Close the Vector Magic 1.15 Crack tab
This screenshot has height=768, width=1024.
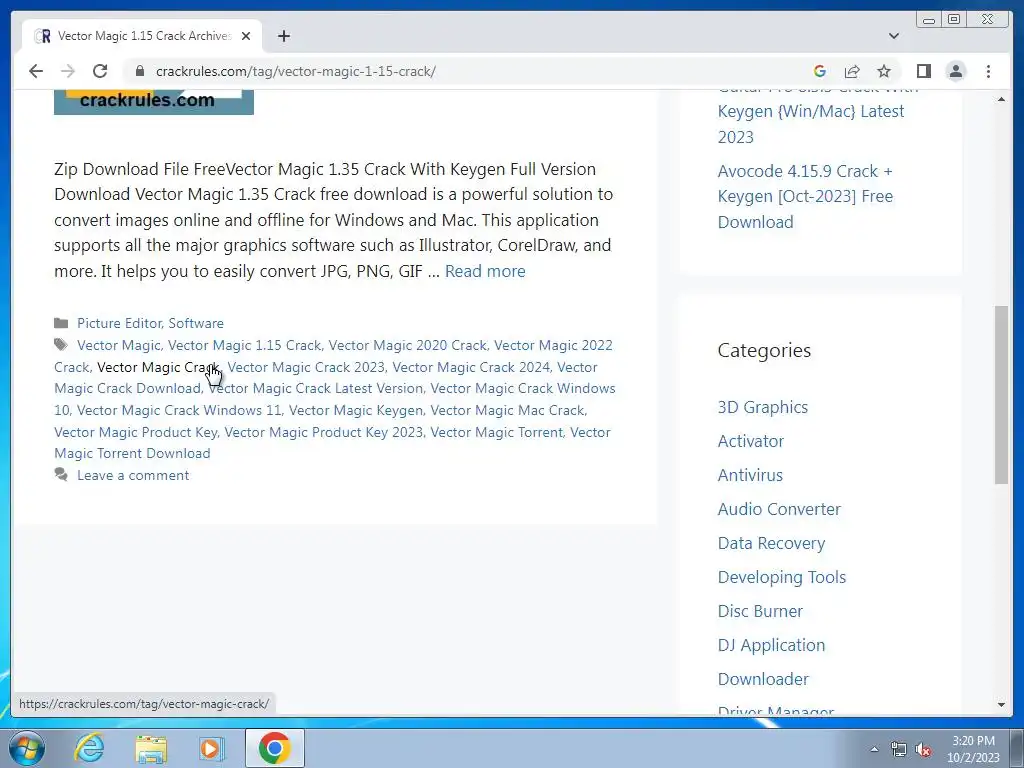pos(246,36)
